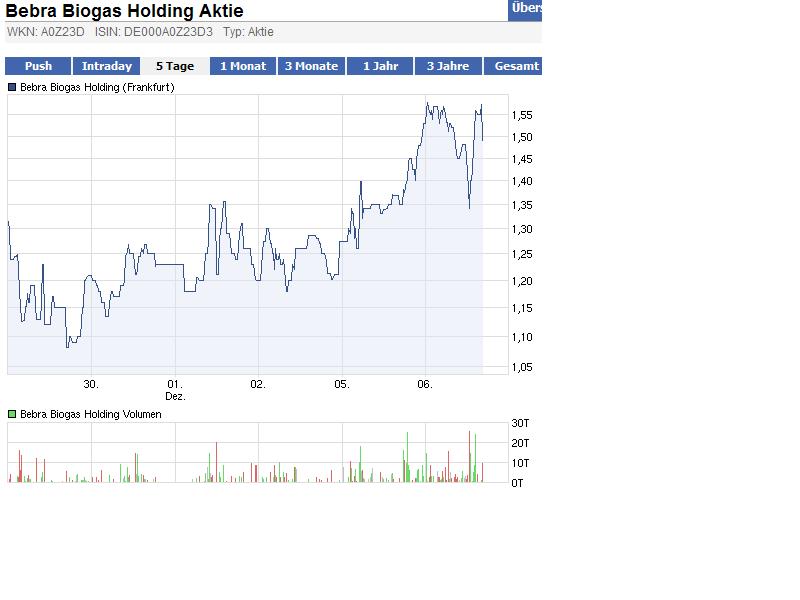Switch to 3 Monate view
This screenshot has width=800, height=600.
pyautogui.click(x=311, y=66)
